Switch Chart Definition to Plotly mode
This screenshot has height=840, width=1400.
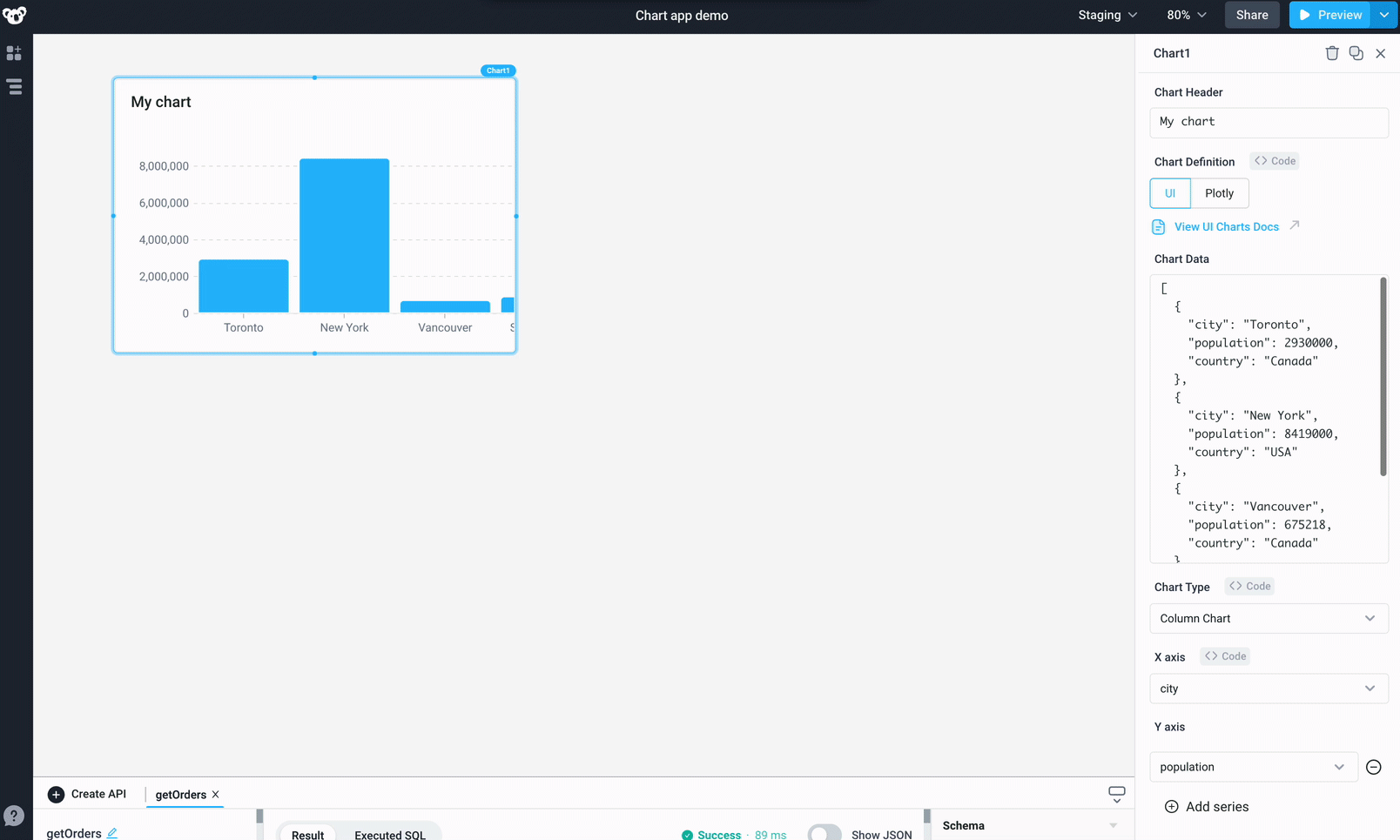[x=1220, y=192]
